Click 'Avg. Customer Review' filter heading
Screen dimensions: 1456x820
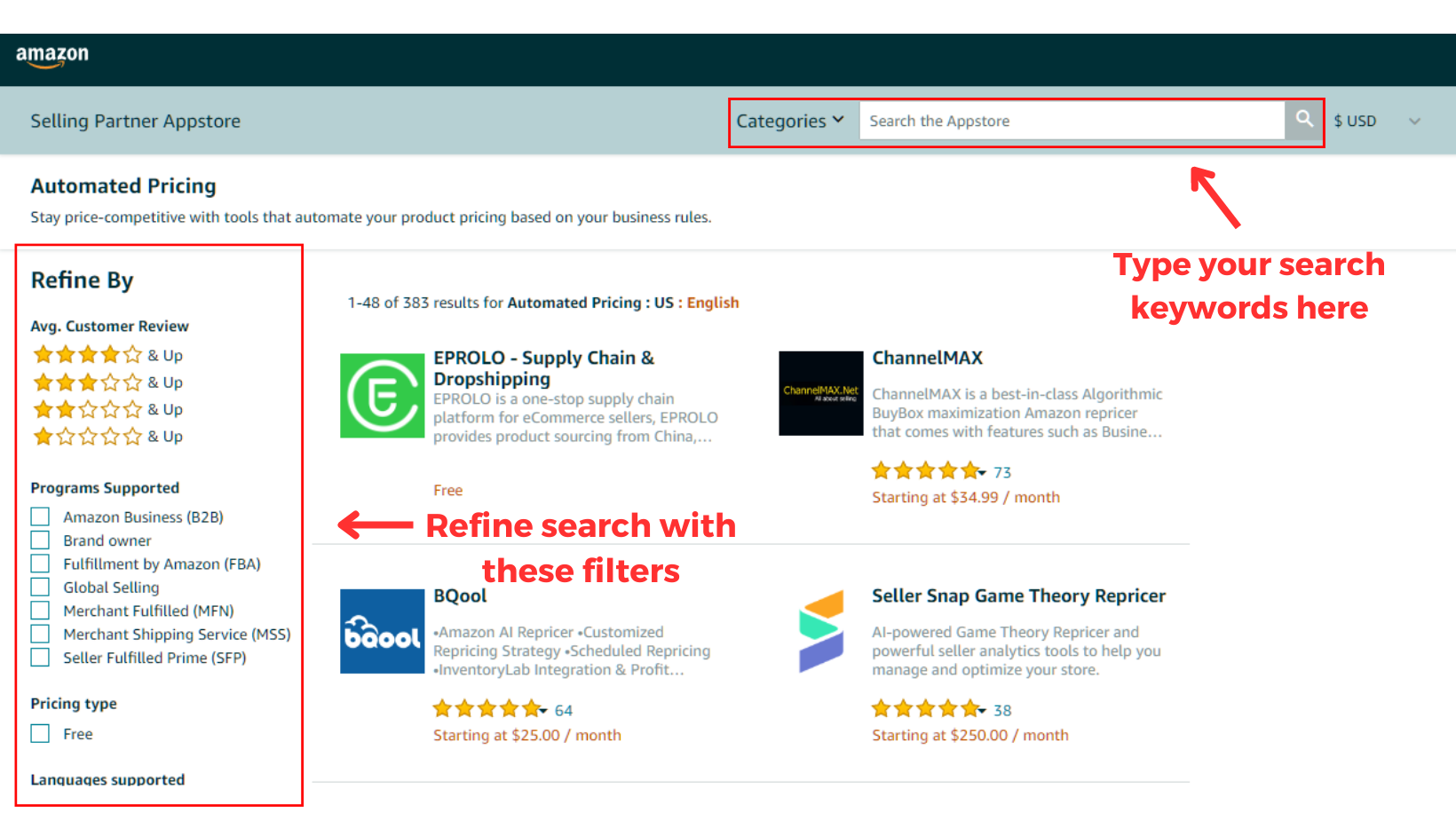(x=110, y=327)
